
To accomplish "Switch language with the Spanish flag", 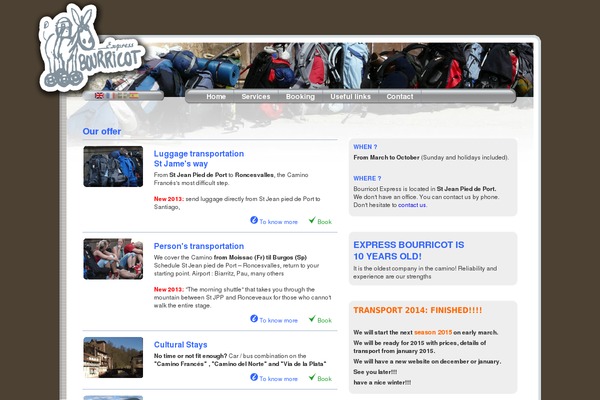I will point(134,96).
